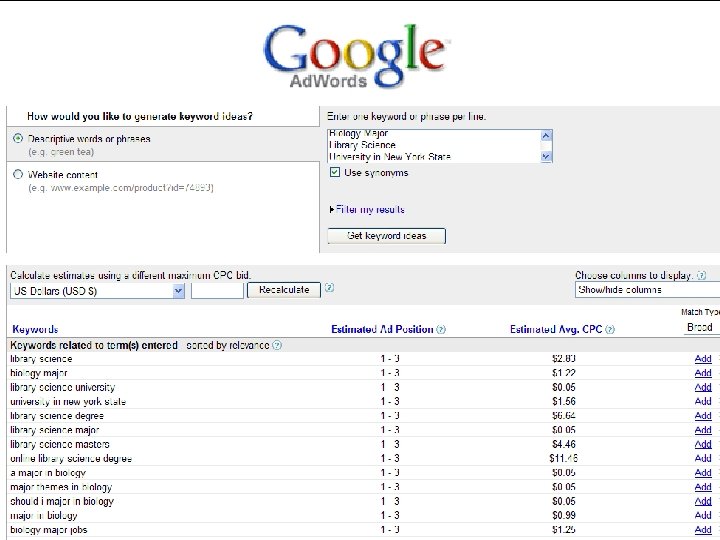Add library science university keyword
Screen dimensions: 720x540
pos(703,387)
